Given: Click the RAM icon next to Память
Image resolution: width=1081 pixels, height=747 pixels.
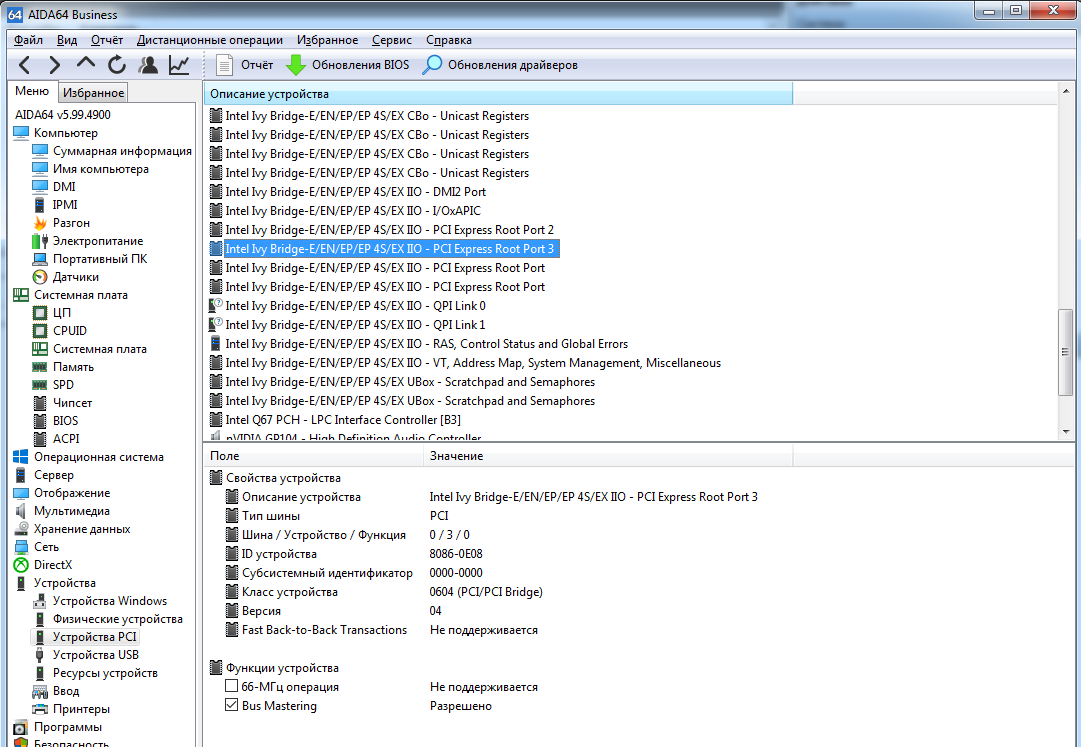Looking at the screenshot, I should pos(40,367).
